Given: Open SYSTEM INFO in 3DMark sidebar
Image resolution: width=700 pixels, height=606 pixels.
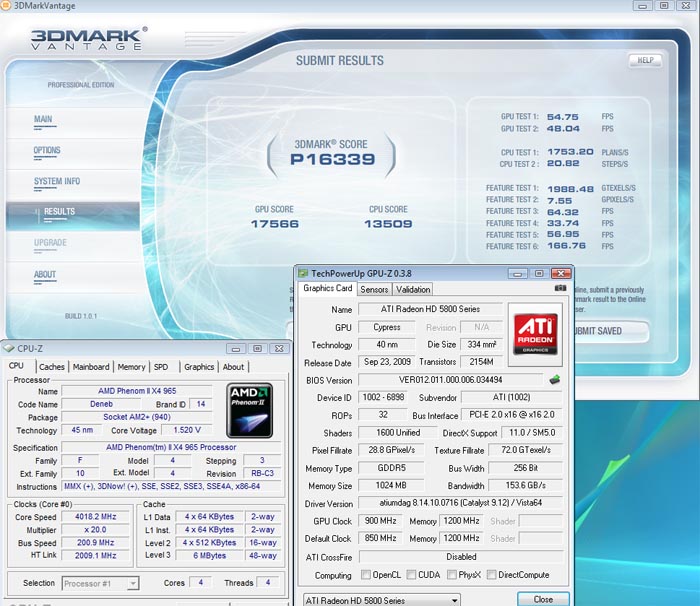Looking at the screenshot, I should pos(57,181).
